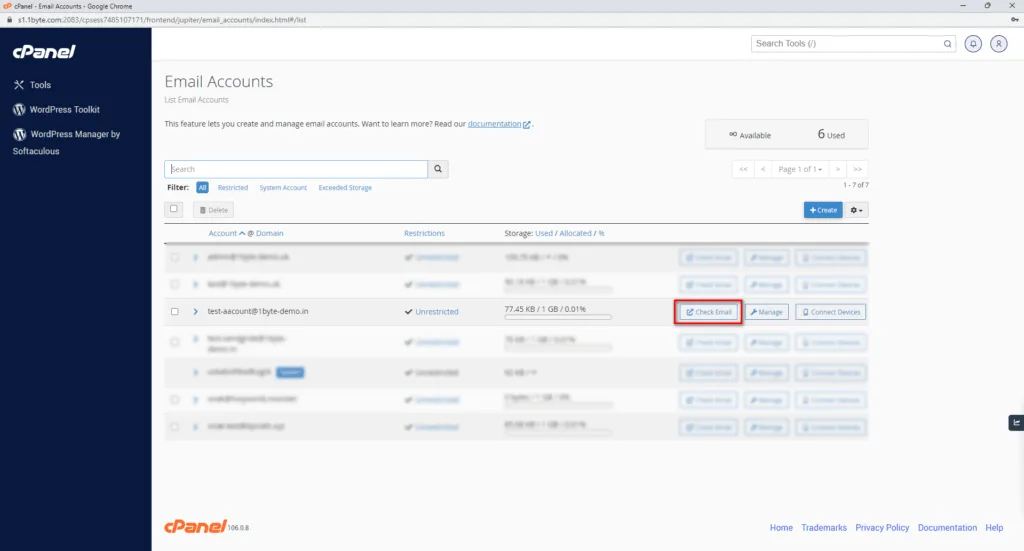Open the statistics toggle icon on right edge
This screenshot has height=551, width=1024.
pos(1016,423)
